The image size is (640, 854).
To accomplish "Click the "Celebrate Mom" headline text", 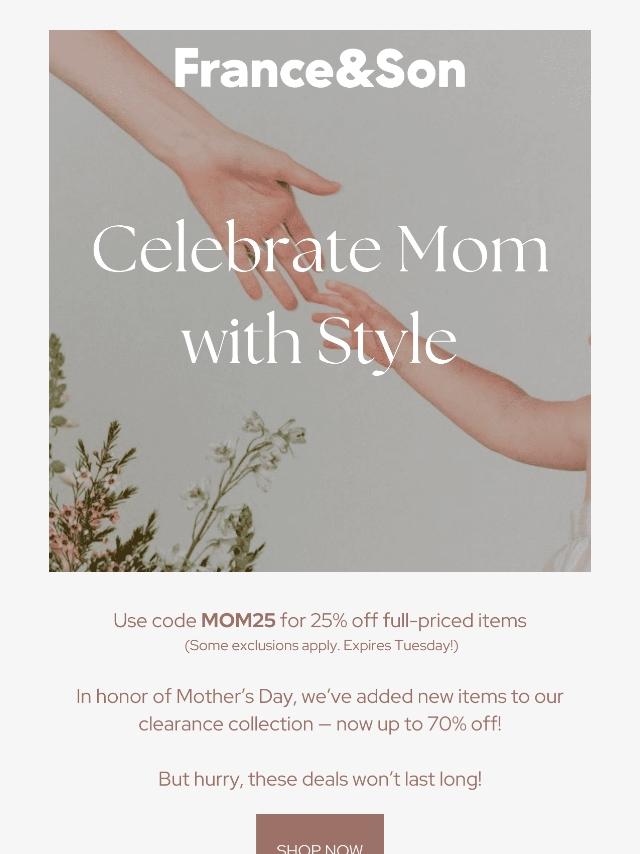I will pos(320,248).
